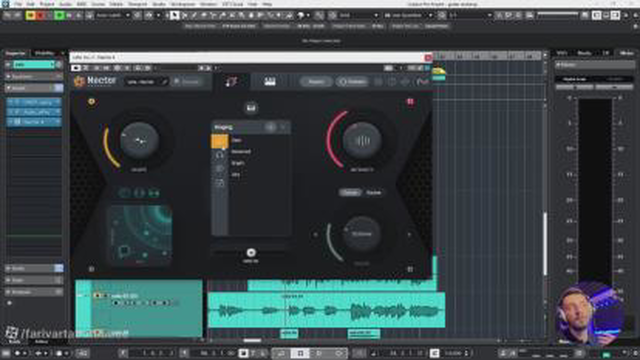This screenshot has width=640, height=360.
Task: Click the yellow mute-state button in toolbar
Action: pyautogui.click(x=30, y=16)
